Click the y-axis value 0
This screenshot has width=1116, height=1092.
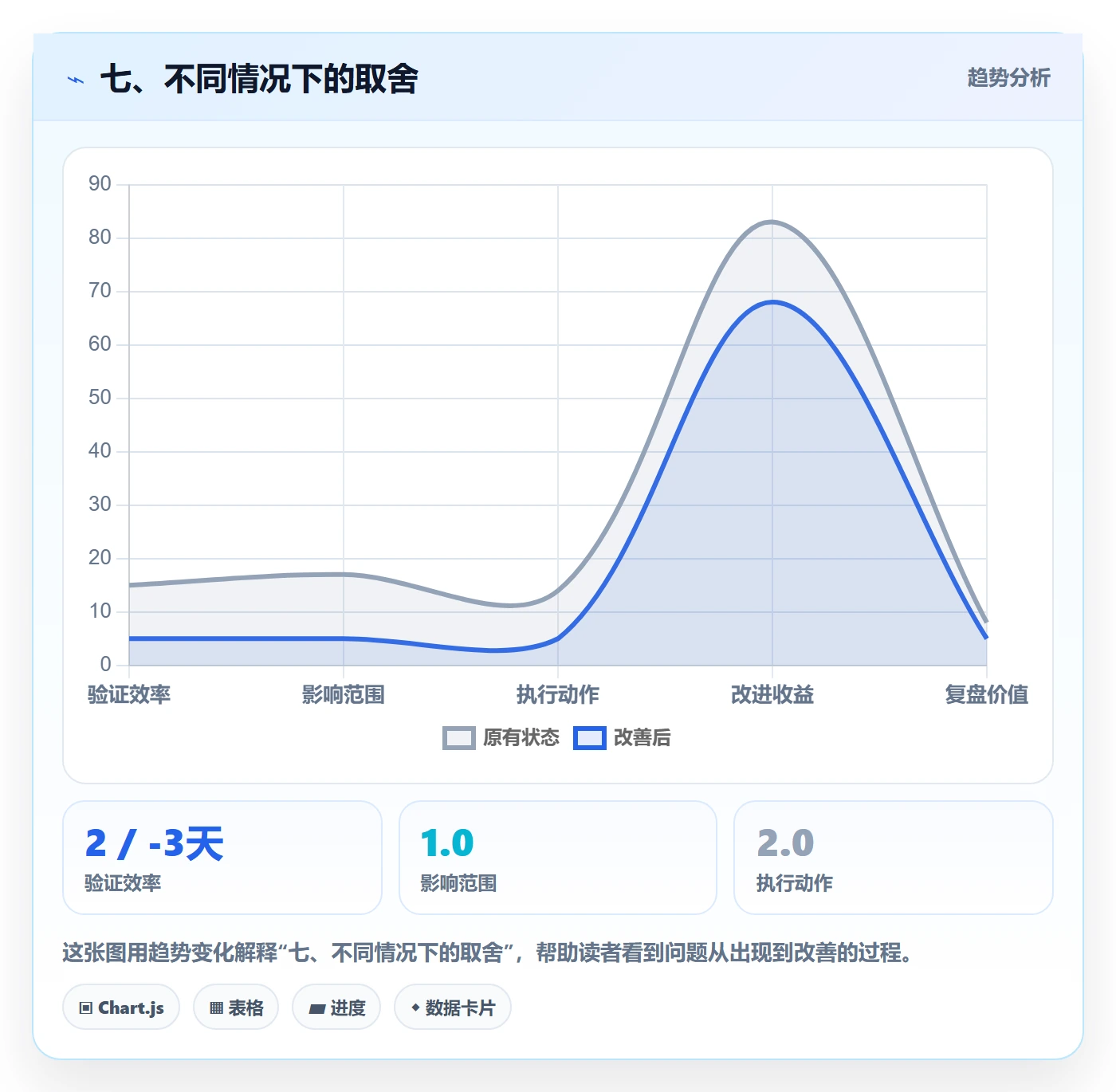coord(105,665)
